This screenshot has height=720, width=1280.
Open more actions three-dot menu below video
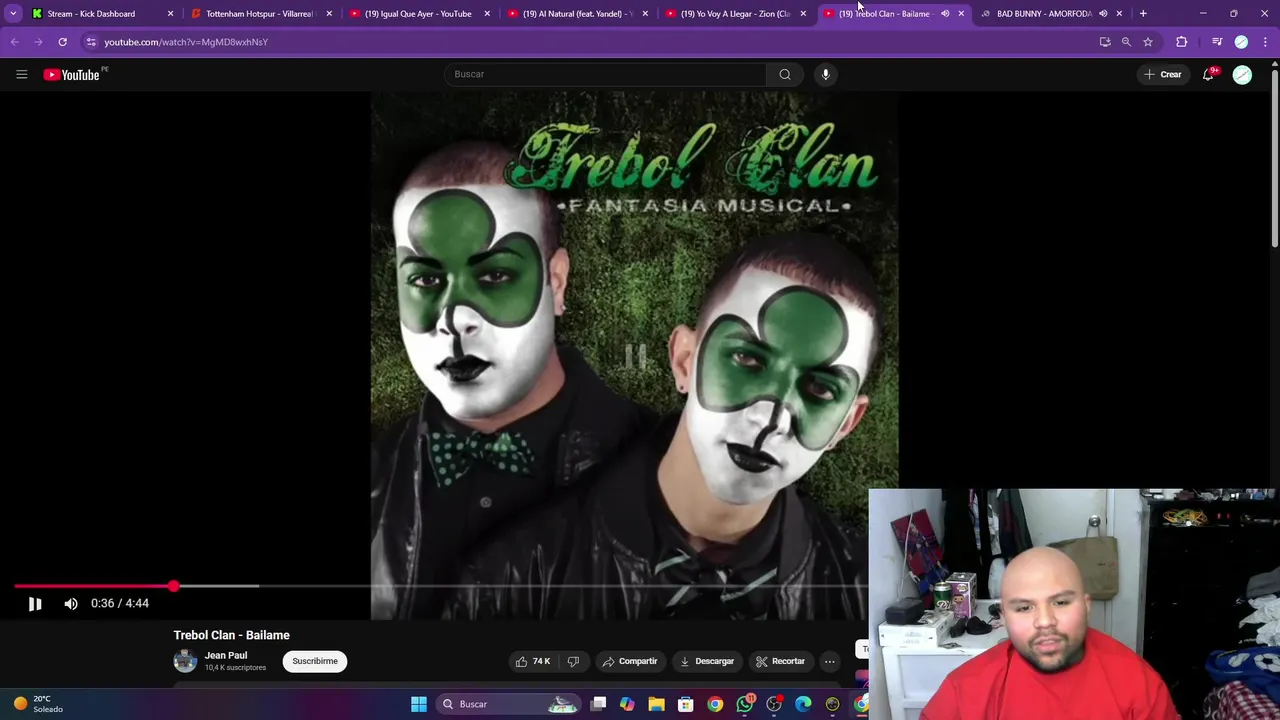click(829, 661)
